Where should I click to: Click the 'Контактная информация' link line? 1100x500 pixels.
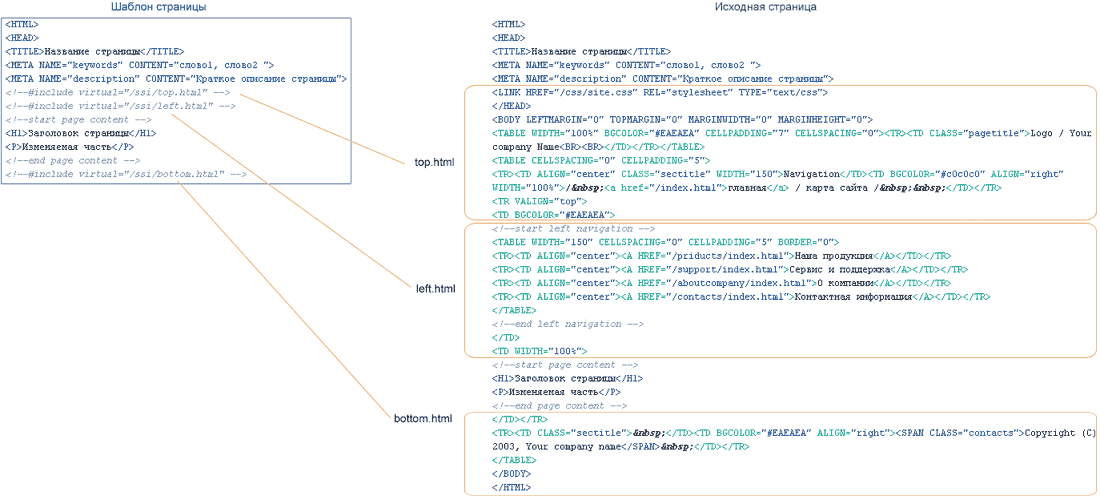pos(740,297)
